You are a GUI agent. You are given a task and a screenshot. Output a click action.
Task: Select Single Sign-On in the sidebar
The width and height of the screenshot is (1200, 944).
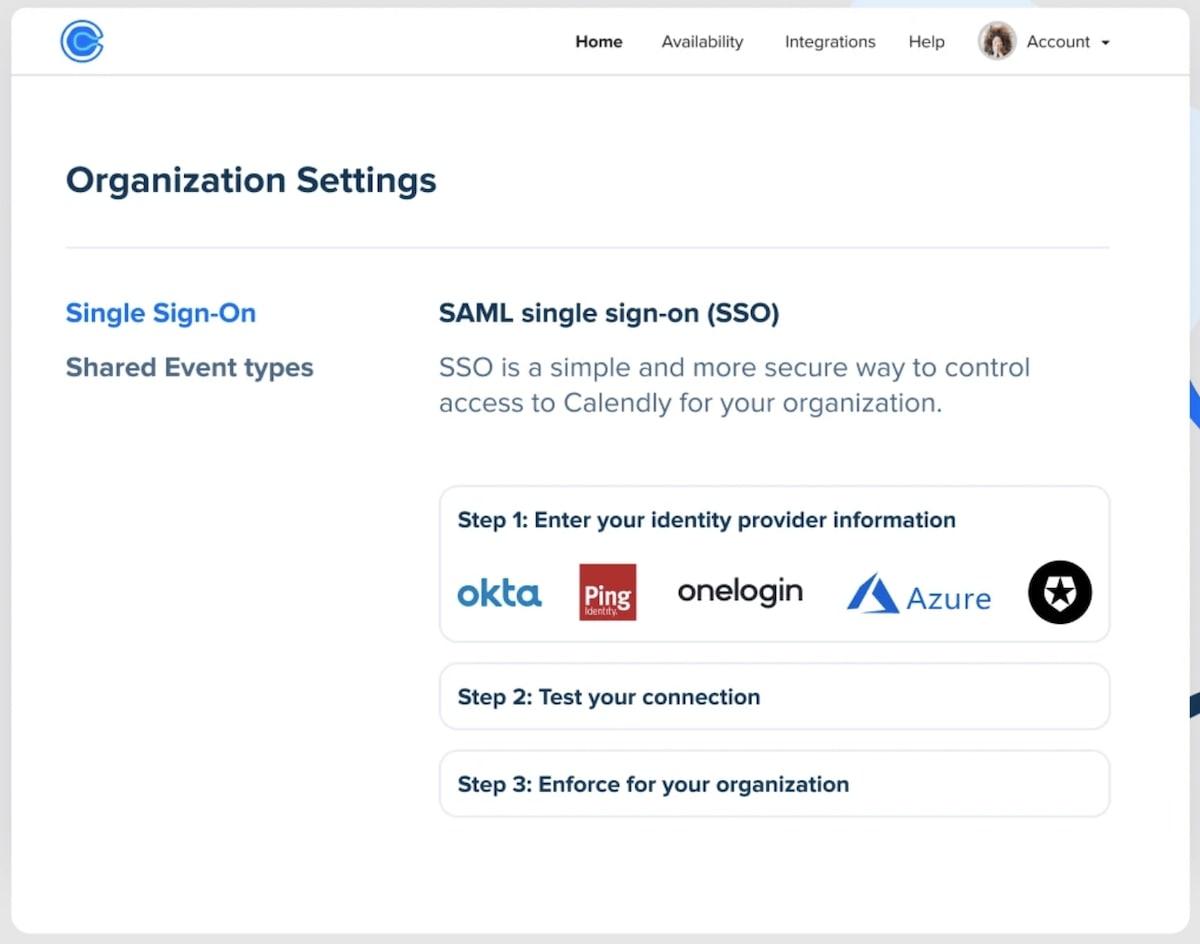161,313
